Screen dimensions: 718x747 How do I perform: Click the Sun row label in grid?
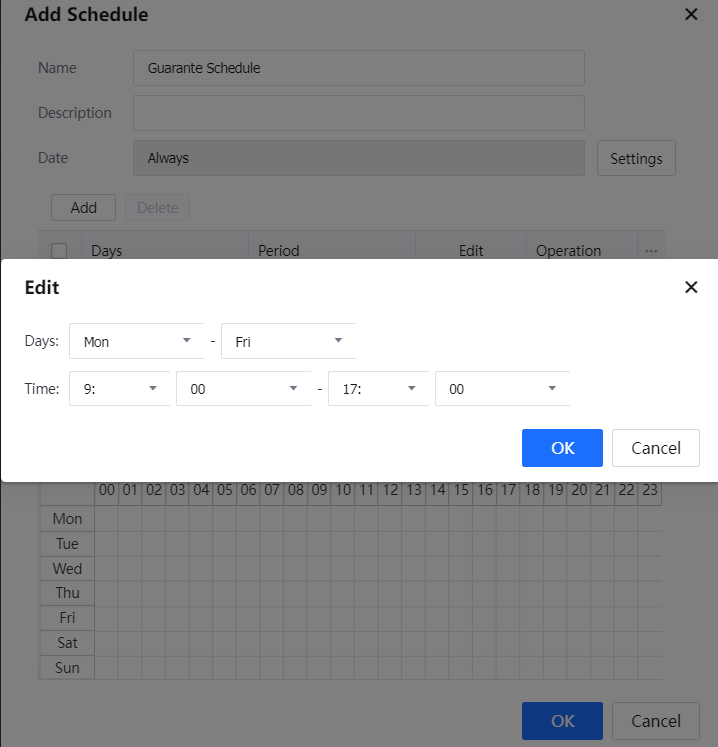(67, 668)
